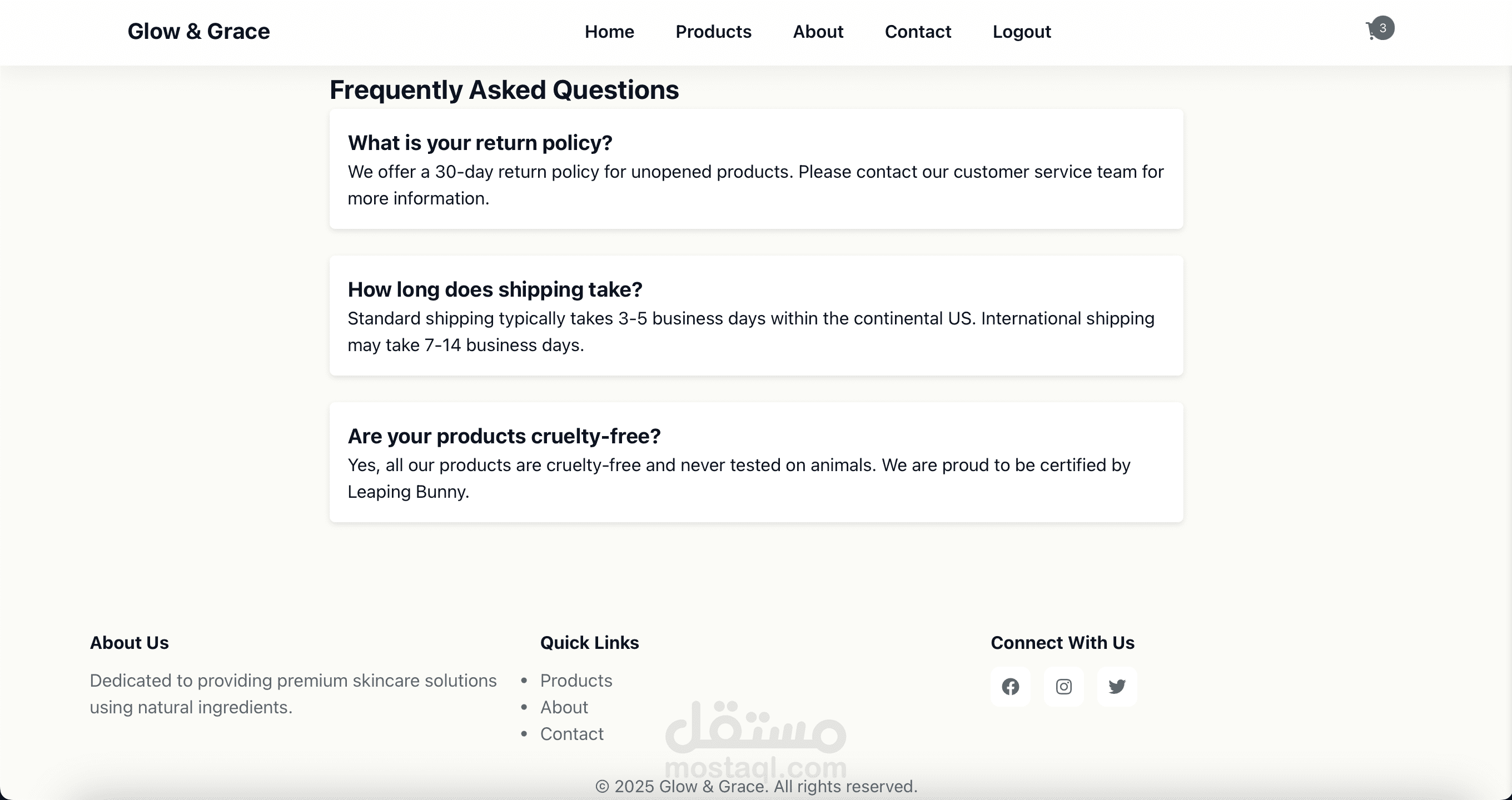Select the cruelty-free products question

coord(504,436)
